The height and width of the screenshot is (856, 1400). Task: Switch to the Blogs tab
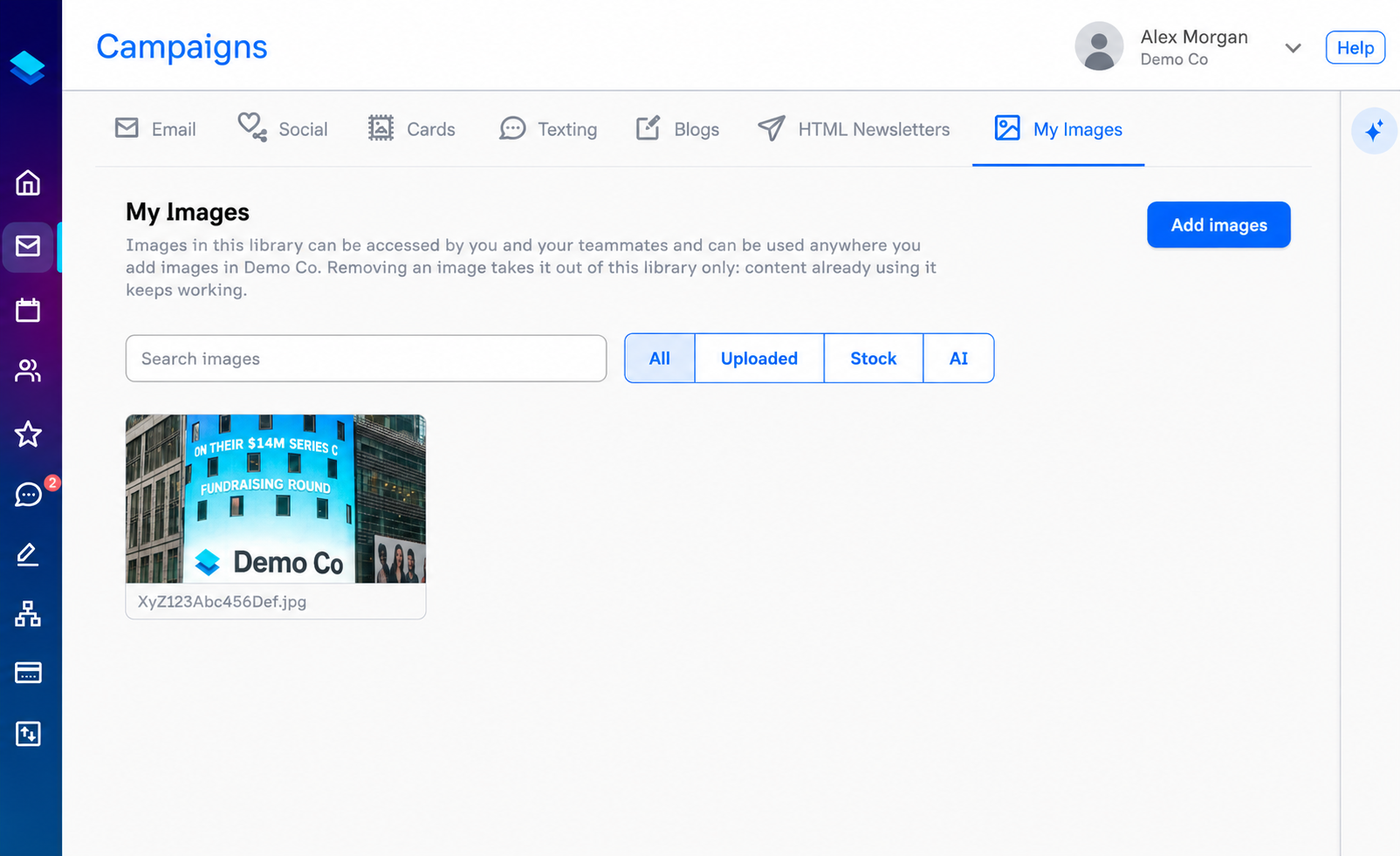[677, 129]
